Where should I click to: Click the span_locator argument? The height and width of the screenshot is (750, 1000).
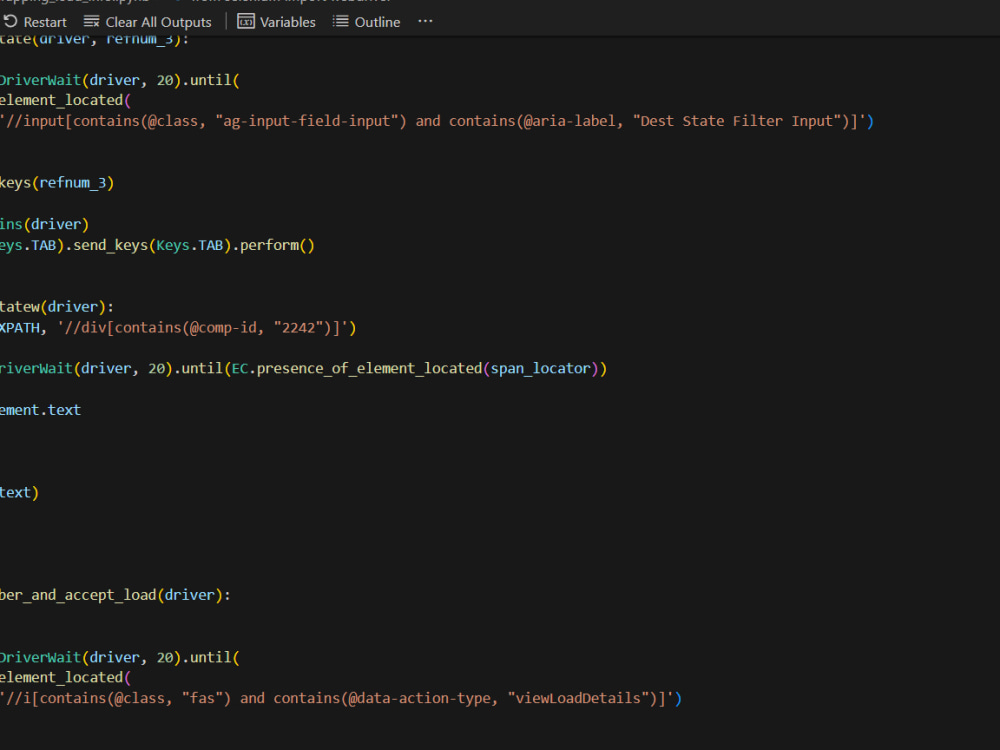[x=540, y=369]
